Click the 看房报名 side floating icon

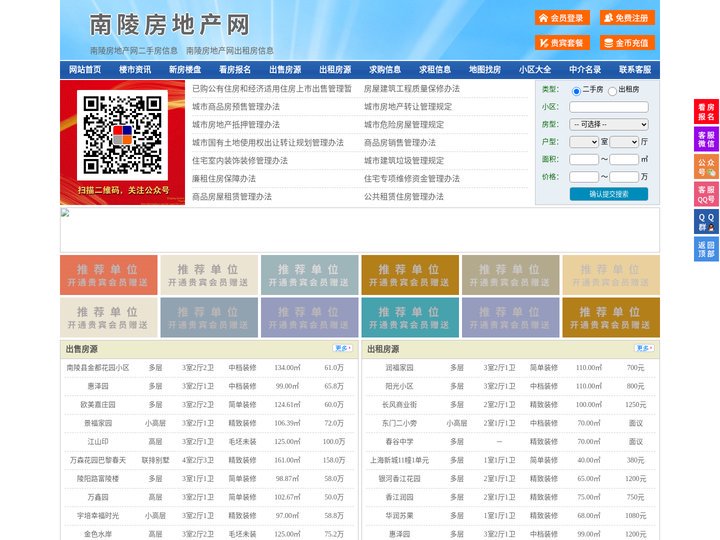point(706,112)
